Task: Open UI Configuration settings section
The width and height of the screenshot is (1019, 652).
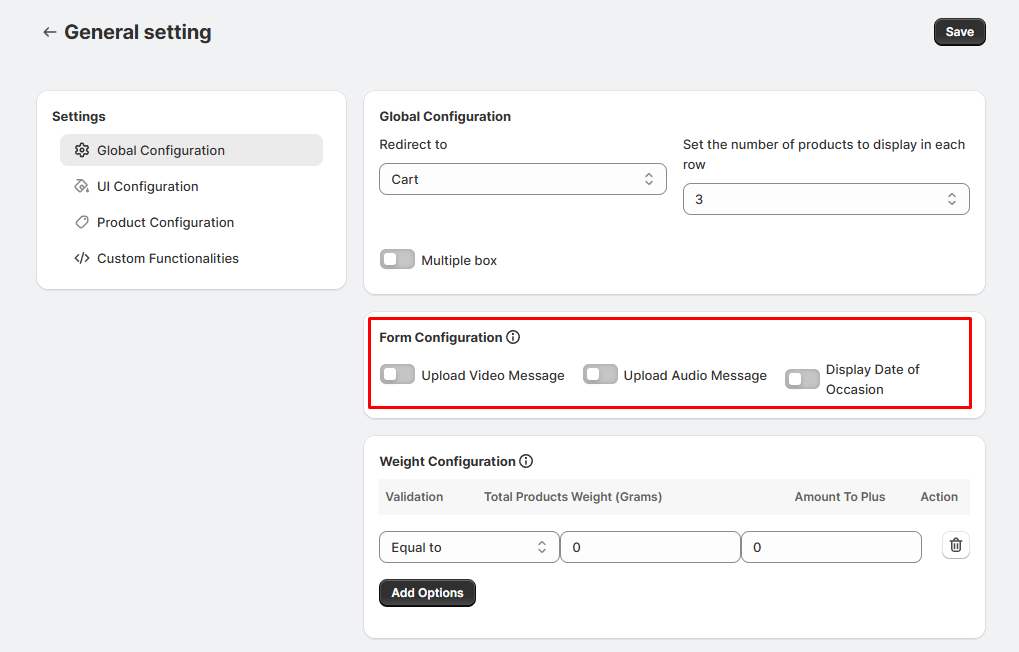Action: pyautogui.click(x=147, y=187)
